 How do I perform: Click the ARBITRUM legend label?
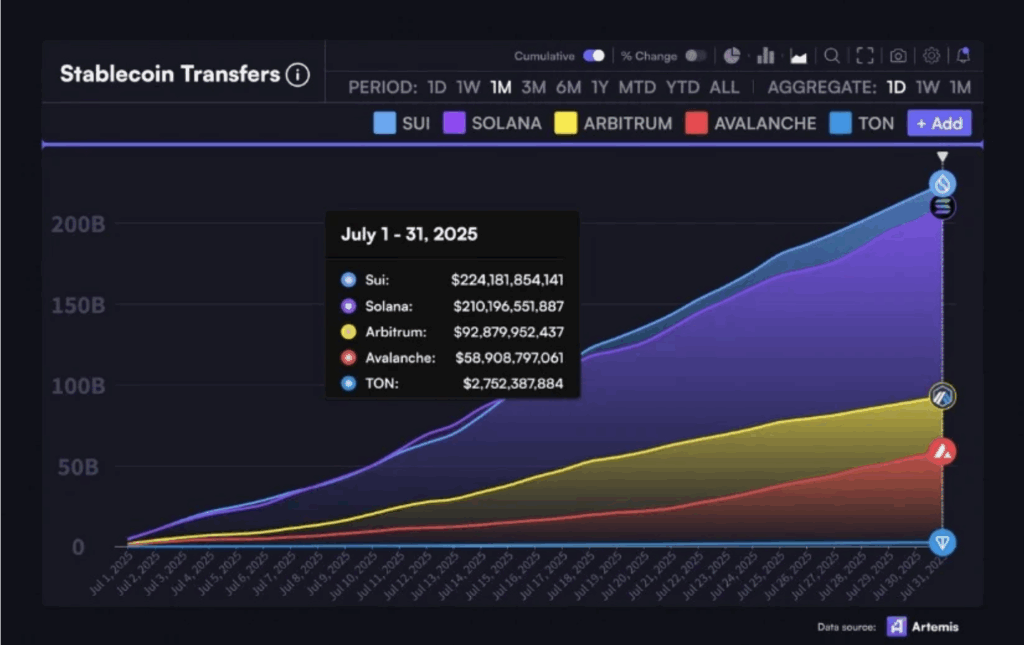[628, 123]
